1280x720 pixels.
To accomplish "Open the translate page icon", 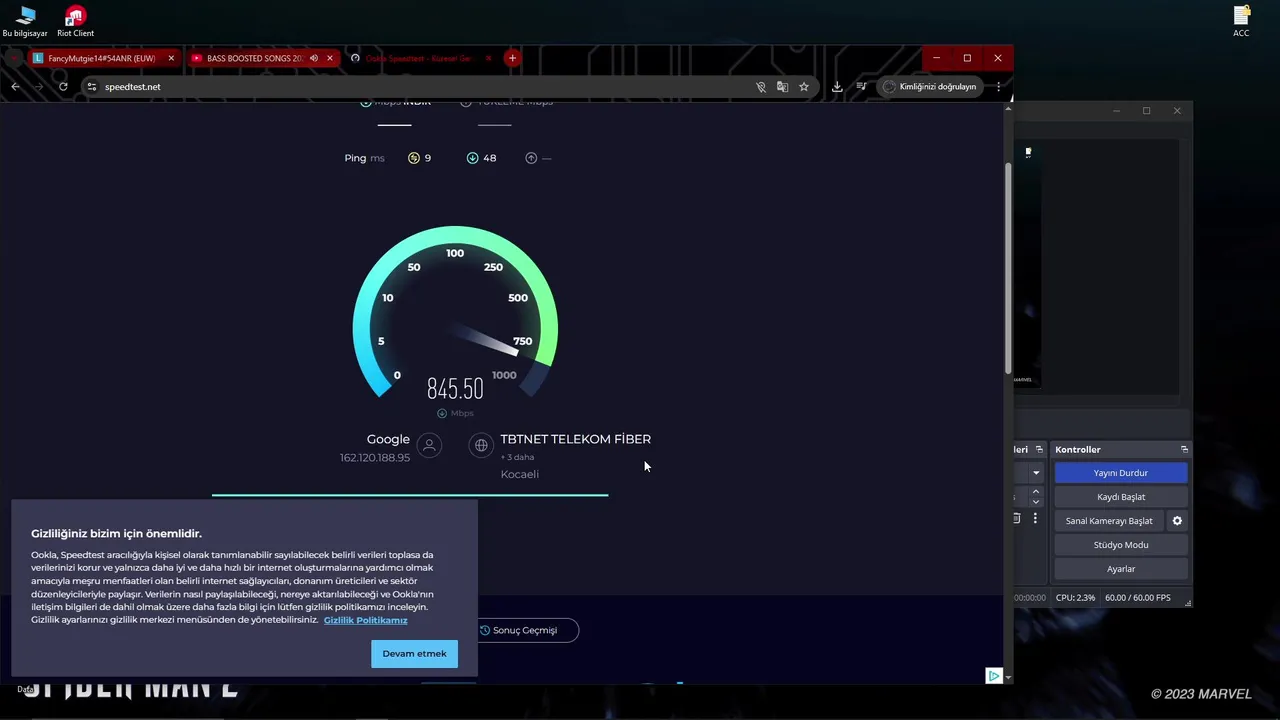I will tap(782, 87).
